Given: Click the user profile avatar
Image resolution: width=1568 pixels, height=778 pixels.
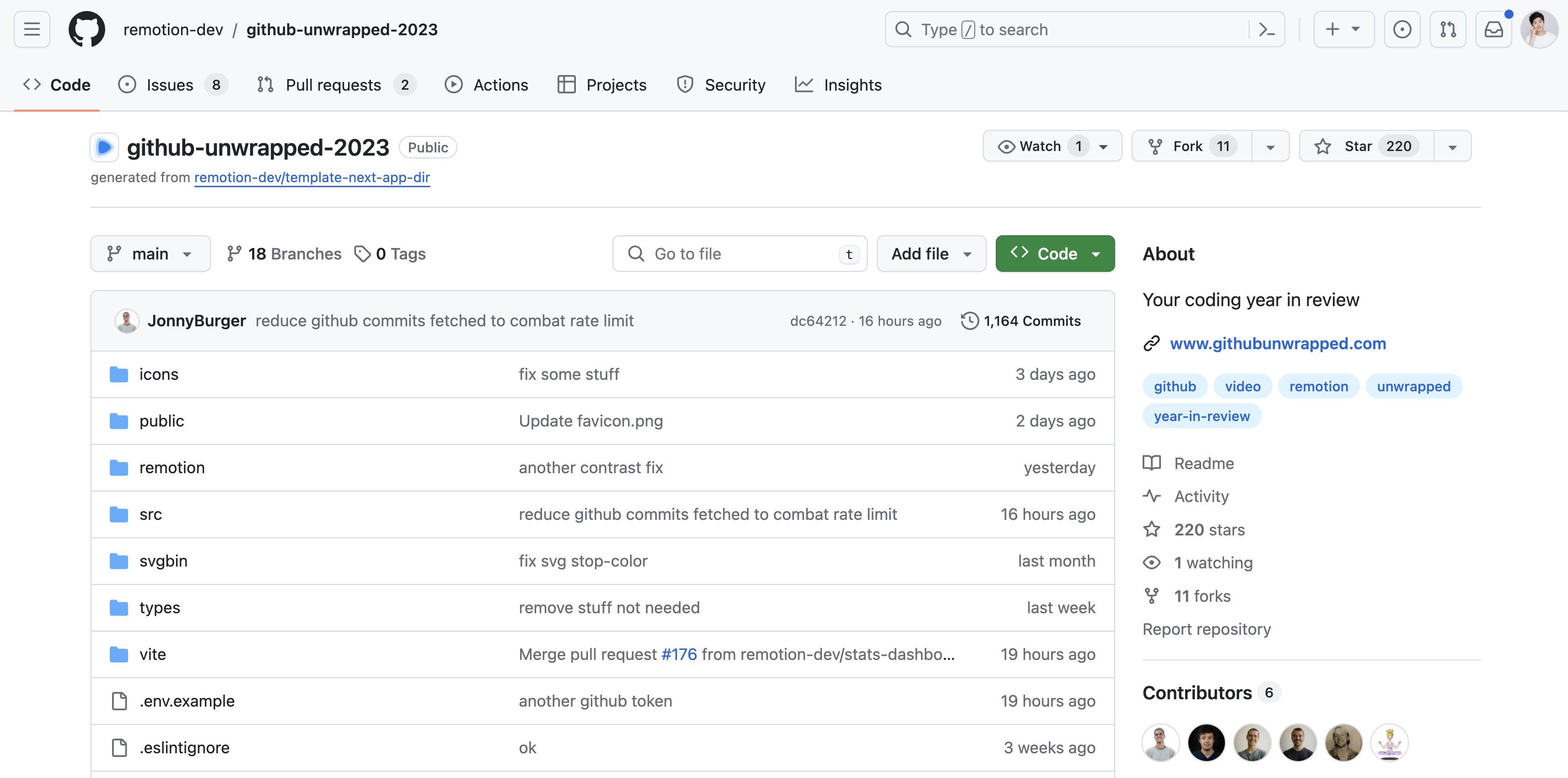Looking at the screenshot, I should coord(1539,29).
